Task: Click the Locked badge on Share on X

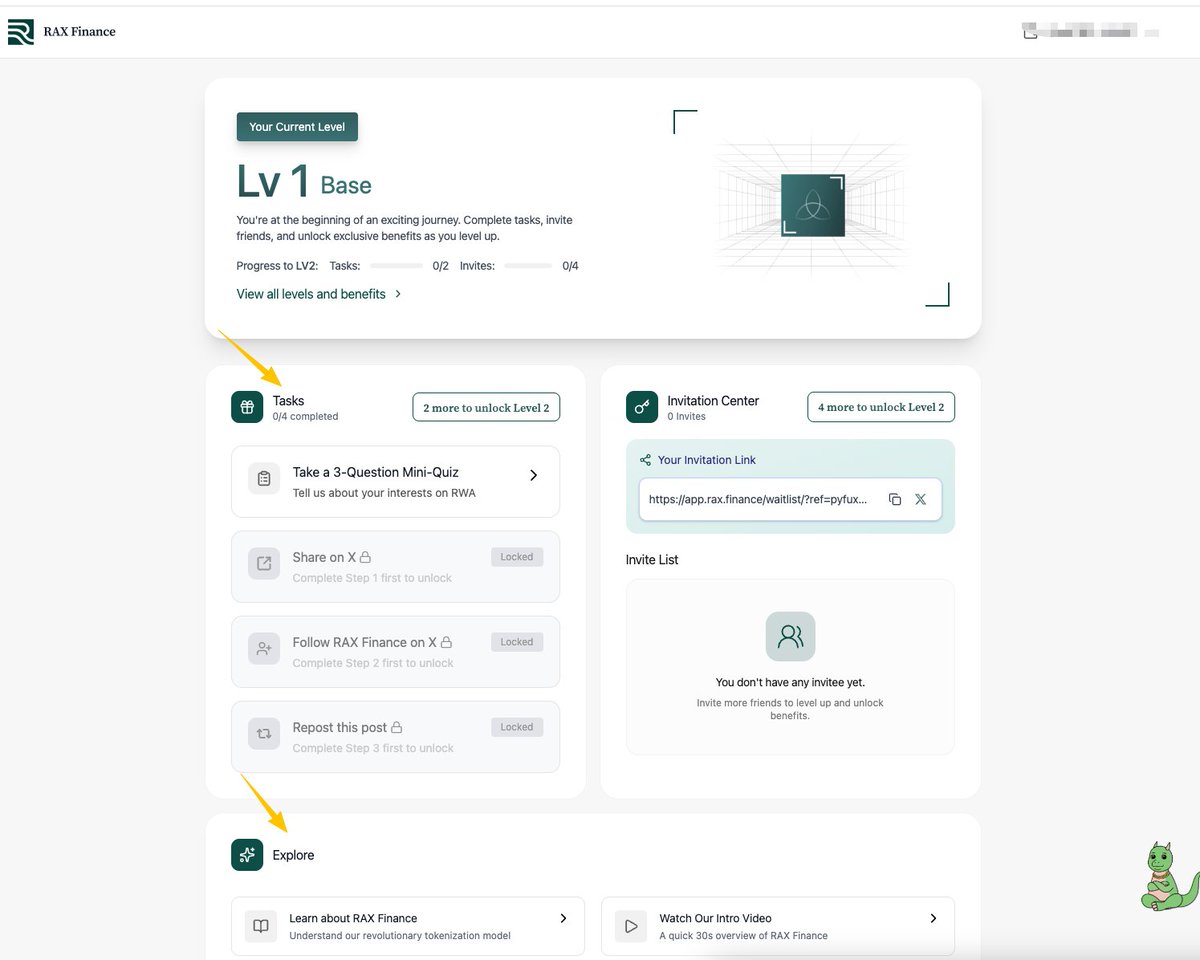Action: (517, 557)
